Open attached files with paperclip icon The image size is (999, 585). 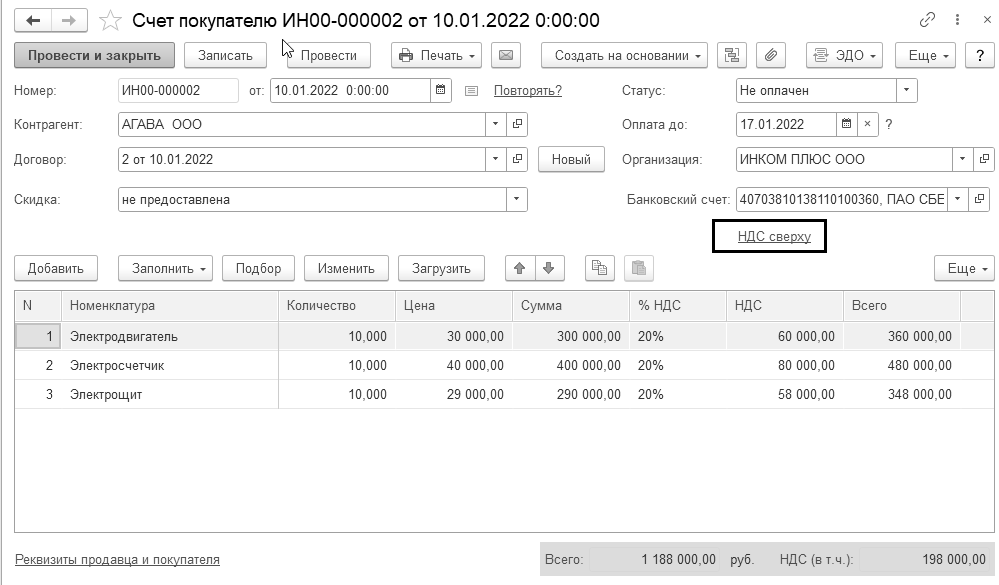pyautogui.click(x=770, y=56)
